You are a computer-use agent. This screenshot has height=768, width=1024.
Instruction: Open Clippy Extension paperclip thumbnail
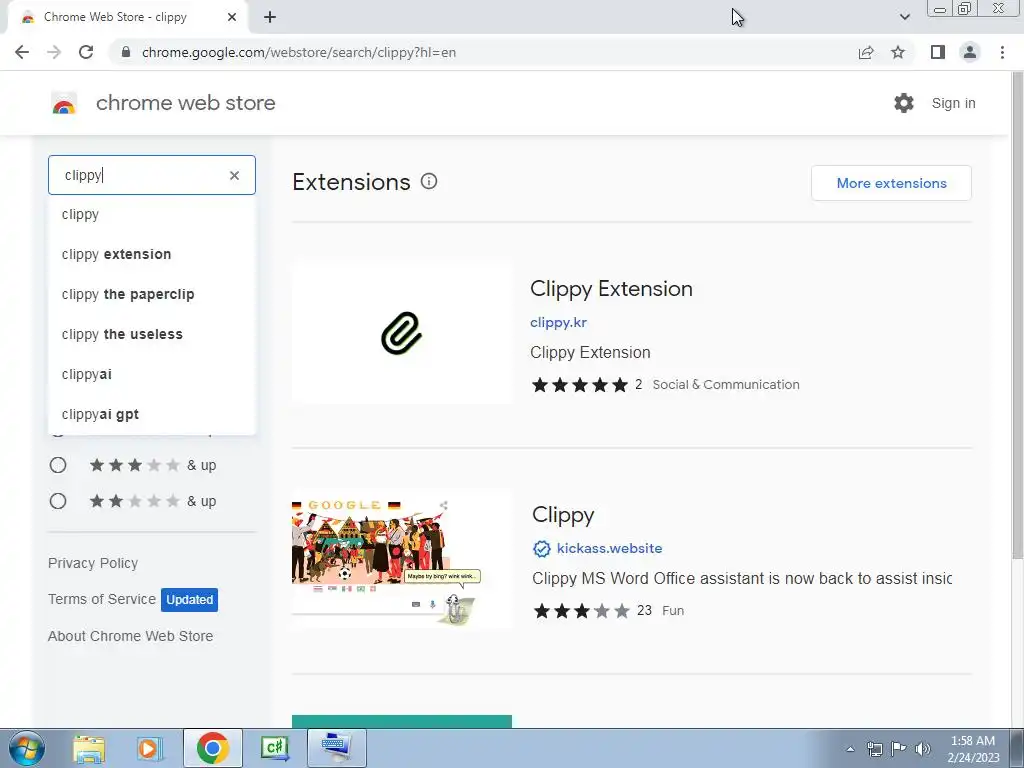point(402,334)
